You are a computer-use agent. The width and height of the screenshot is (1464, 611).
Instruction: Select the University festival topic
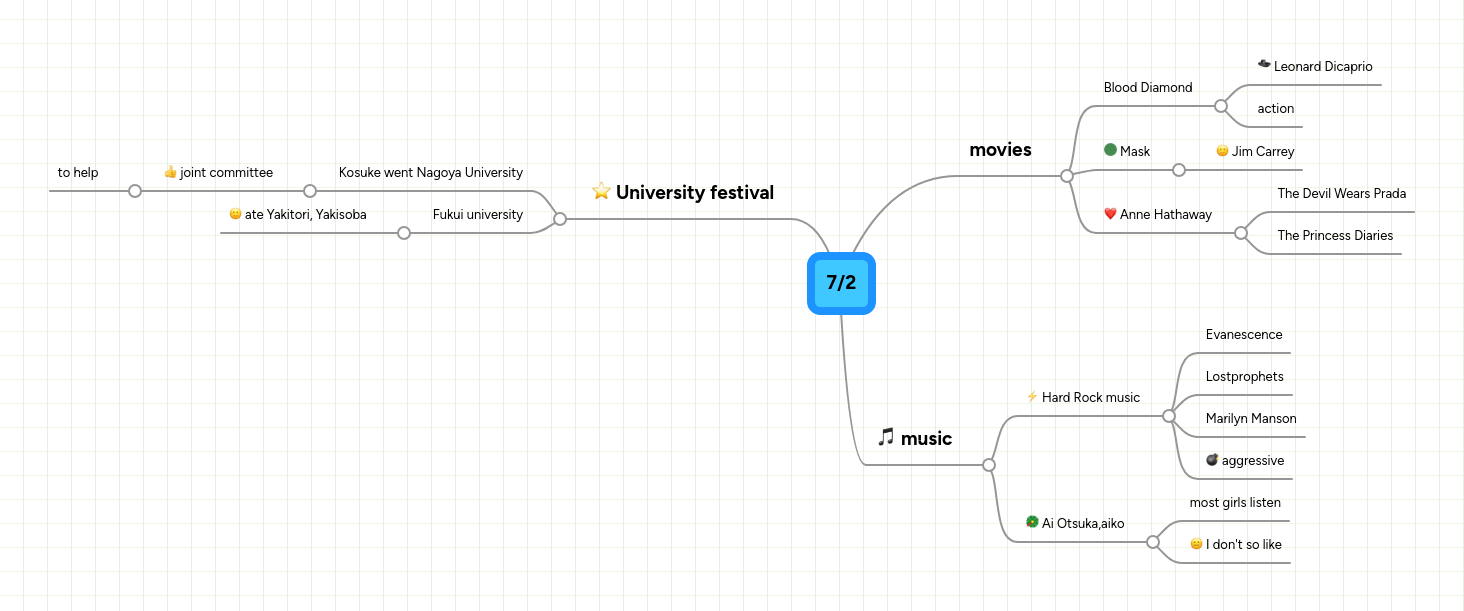pos(695,192)
